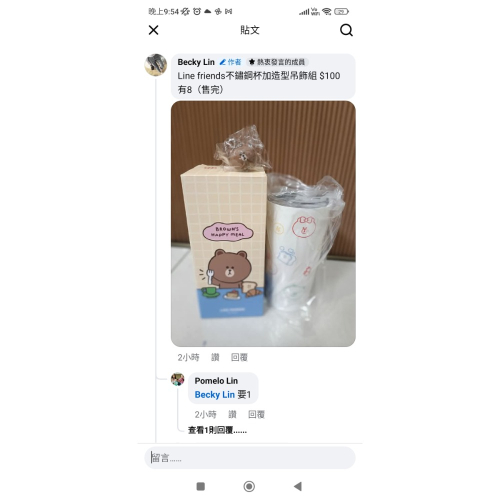Like Becky Lin's comment with 讚
The width and height of the screenshot is (500, 500).
pos(215,357)
